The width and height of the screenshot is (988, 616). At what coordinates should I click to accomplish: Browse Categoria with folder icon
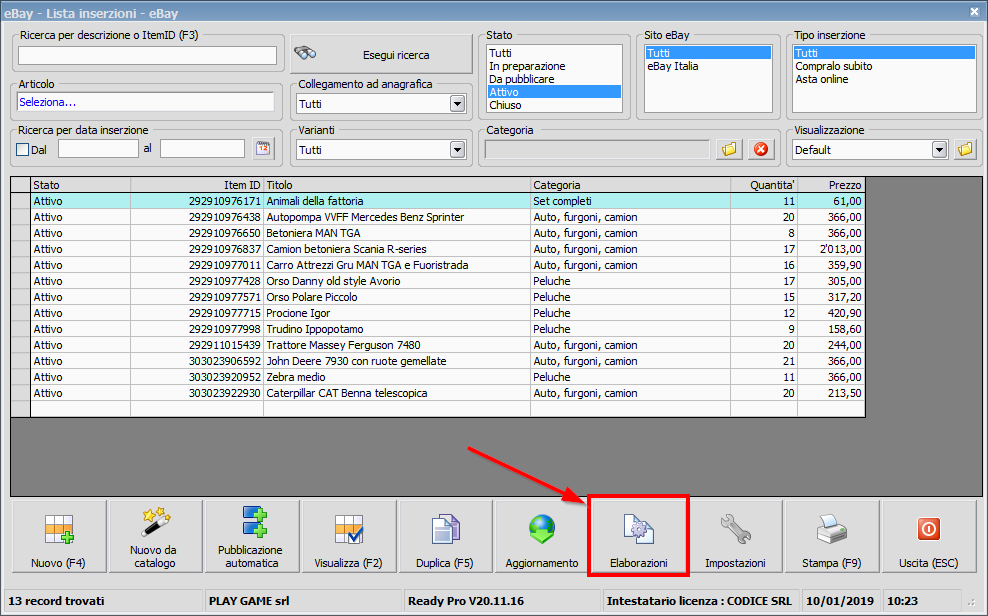729,149
